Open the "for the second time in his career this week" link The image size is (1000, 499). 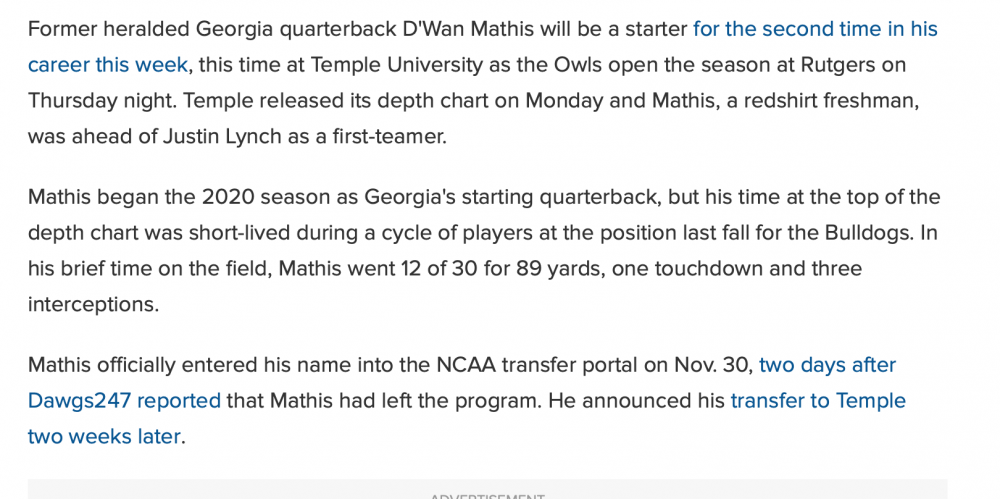coord(814,29)
